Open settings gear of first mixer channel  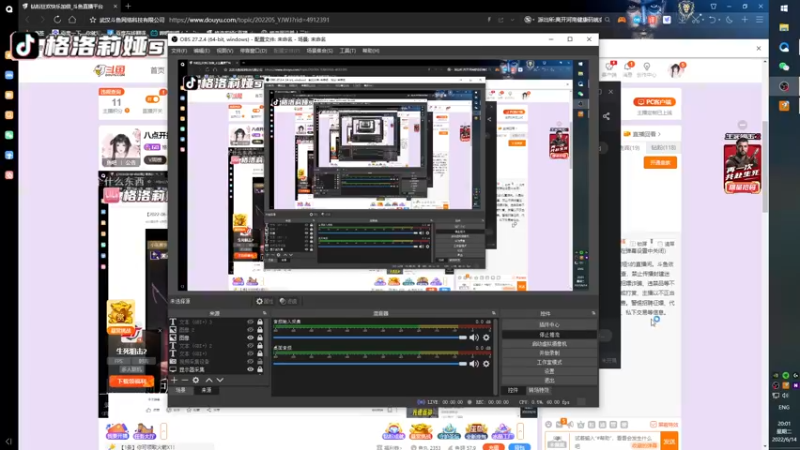coord(486,337)
